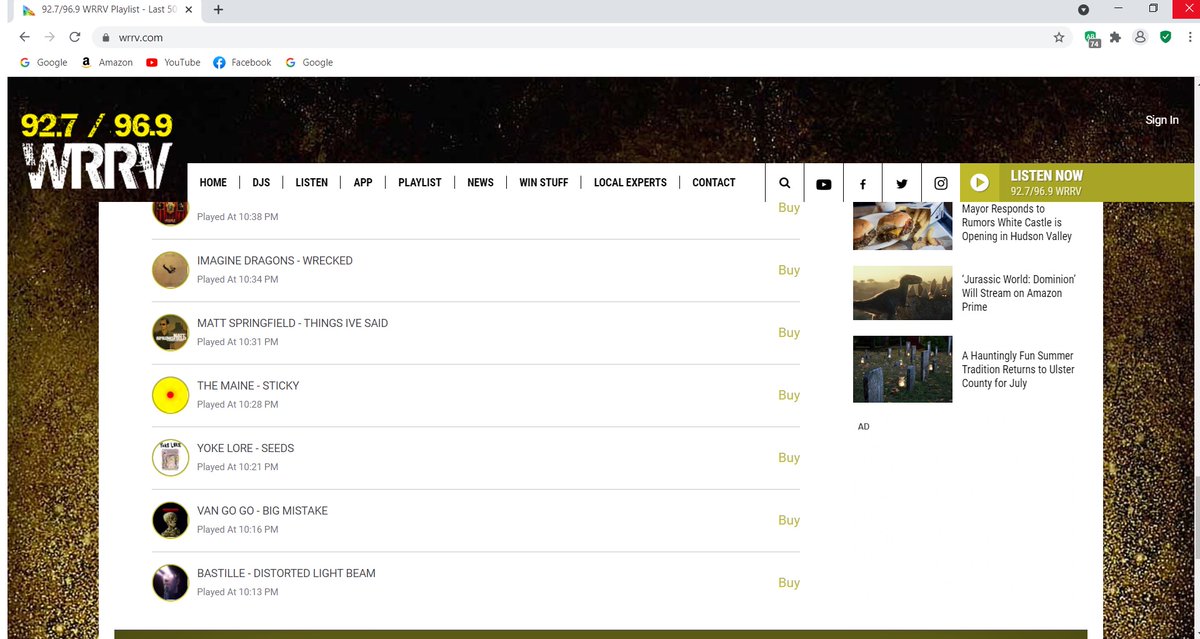Open the Amazon bookmark
Screen dimensions: 1200x639
107,62
